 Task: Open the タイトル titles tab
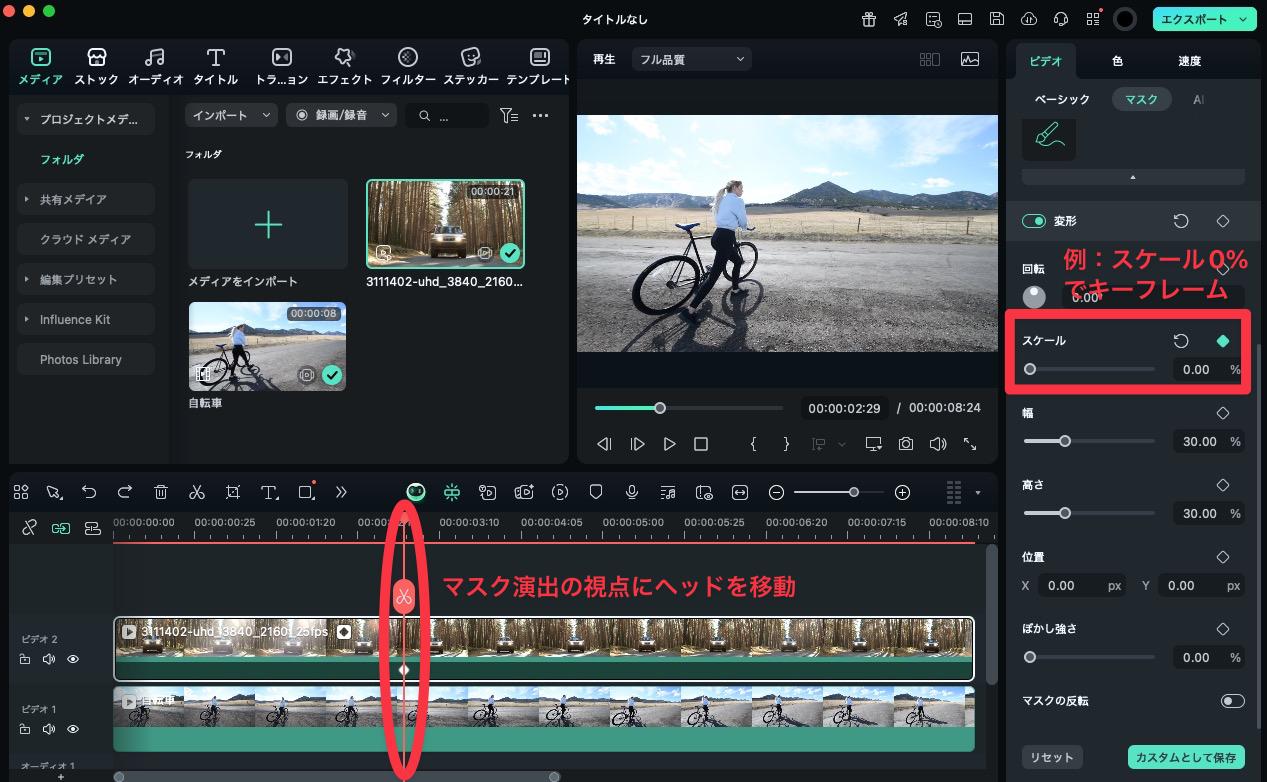coord(215,66)
